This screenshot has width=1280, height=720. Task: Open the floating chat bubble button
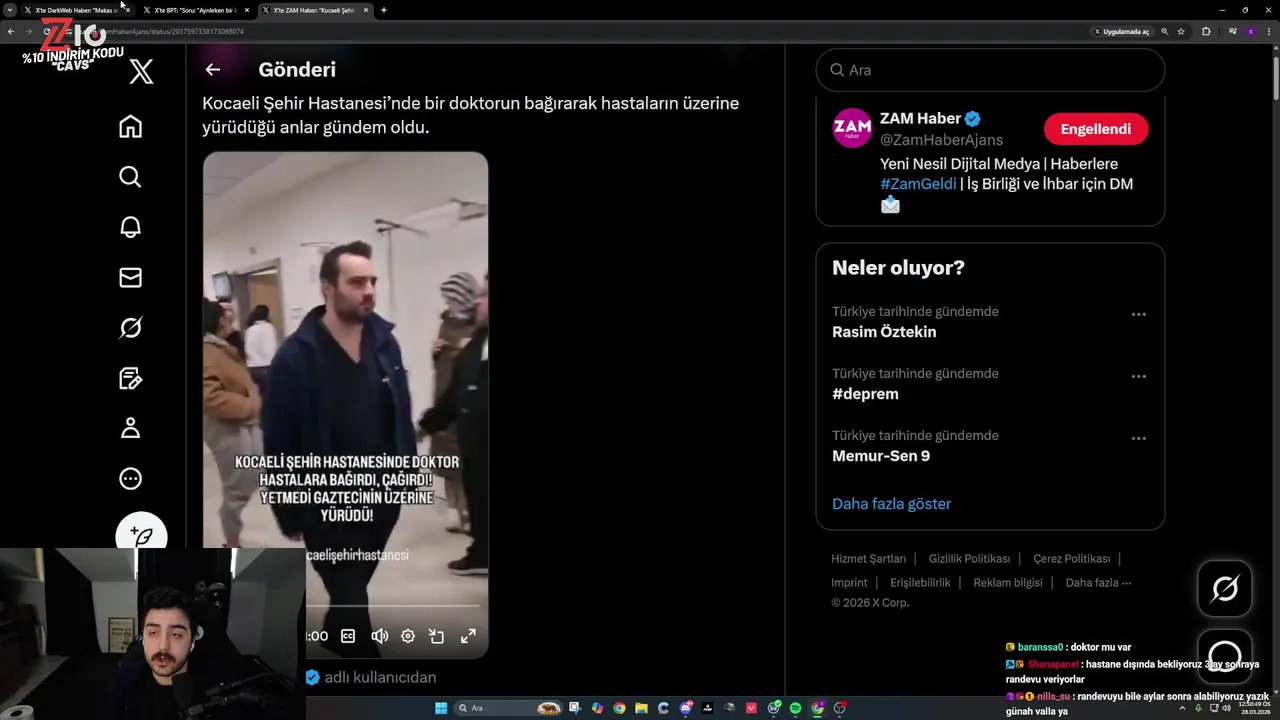1225,657
